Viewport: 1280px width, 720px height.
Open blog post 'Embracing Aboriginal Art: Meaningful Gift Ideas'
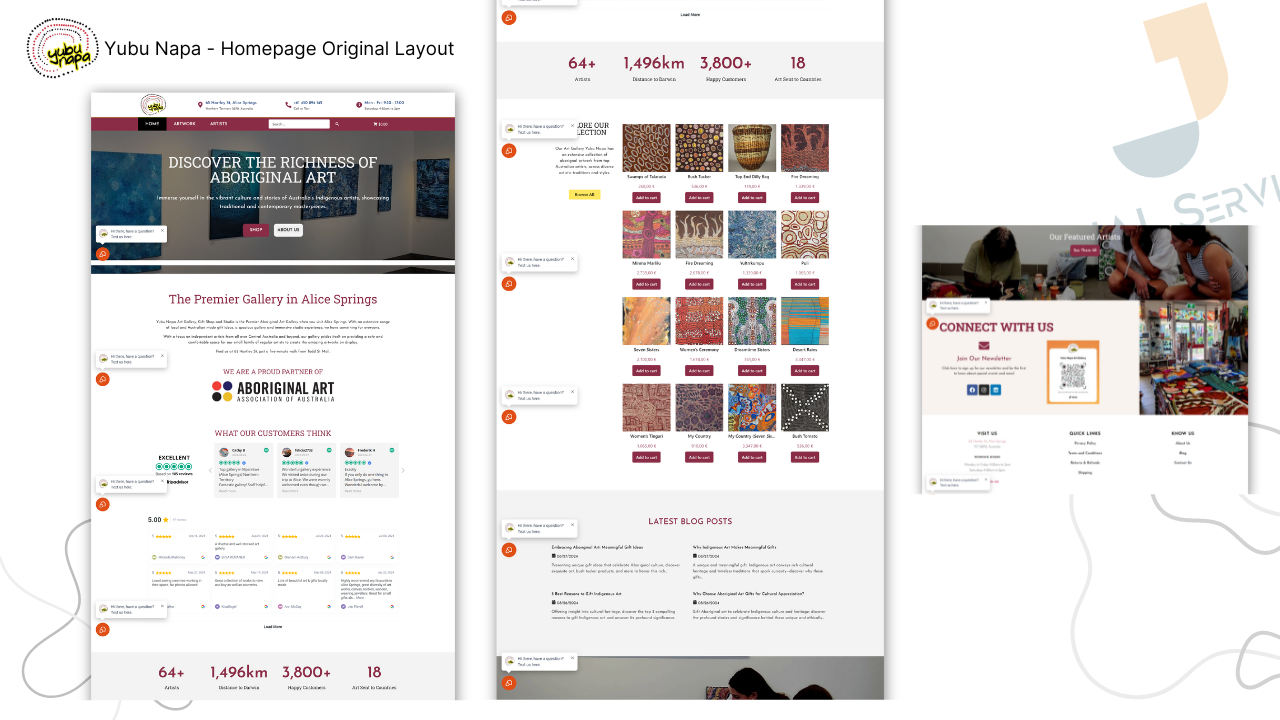coord(597,547)
